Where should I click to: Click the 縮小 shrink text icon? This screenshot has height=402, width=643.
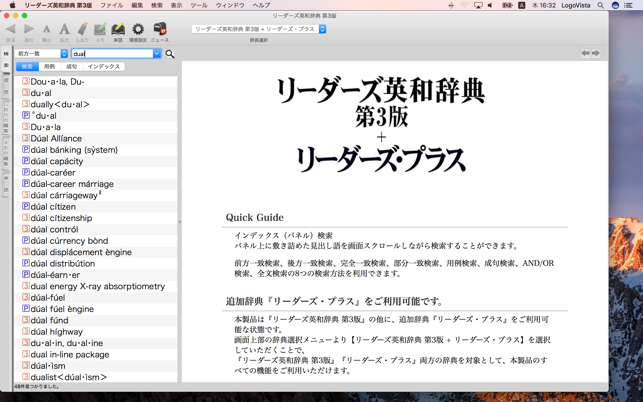click(46, 30)
